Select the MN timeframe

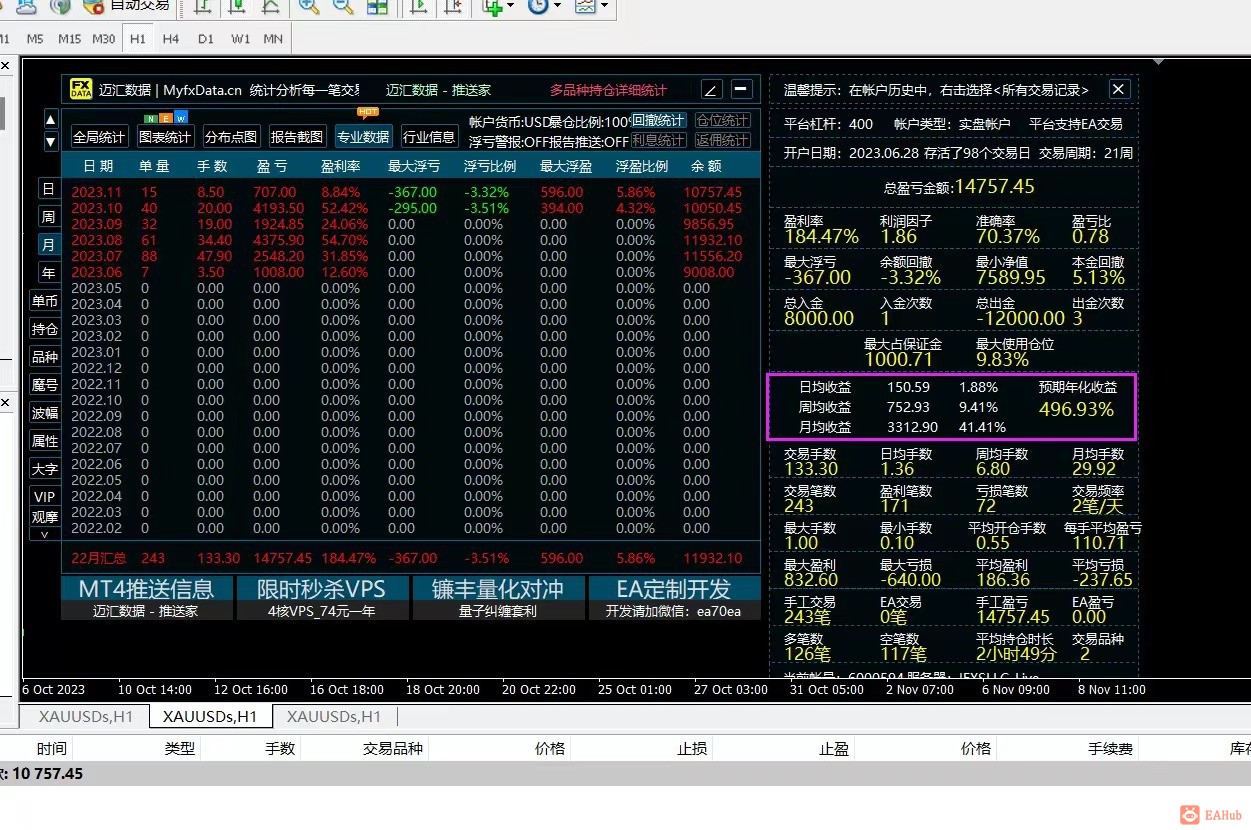tap(273, 39)
